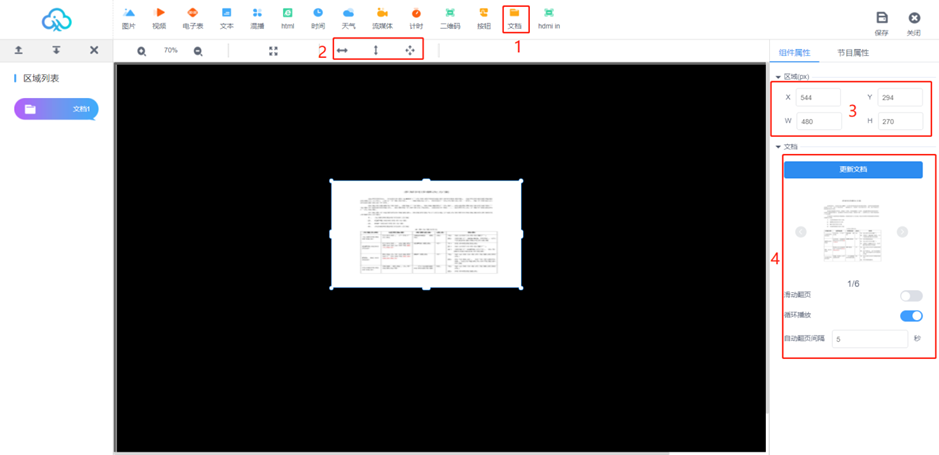939x455 pixels.
Task: Add an hdmi in source
Action: (549, 18)
